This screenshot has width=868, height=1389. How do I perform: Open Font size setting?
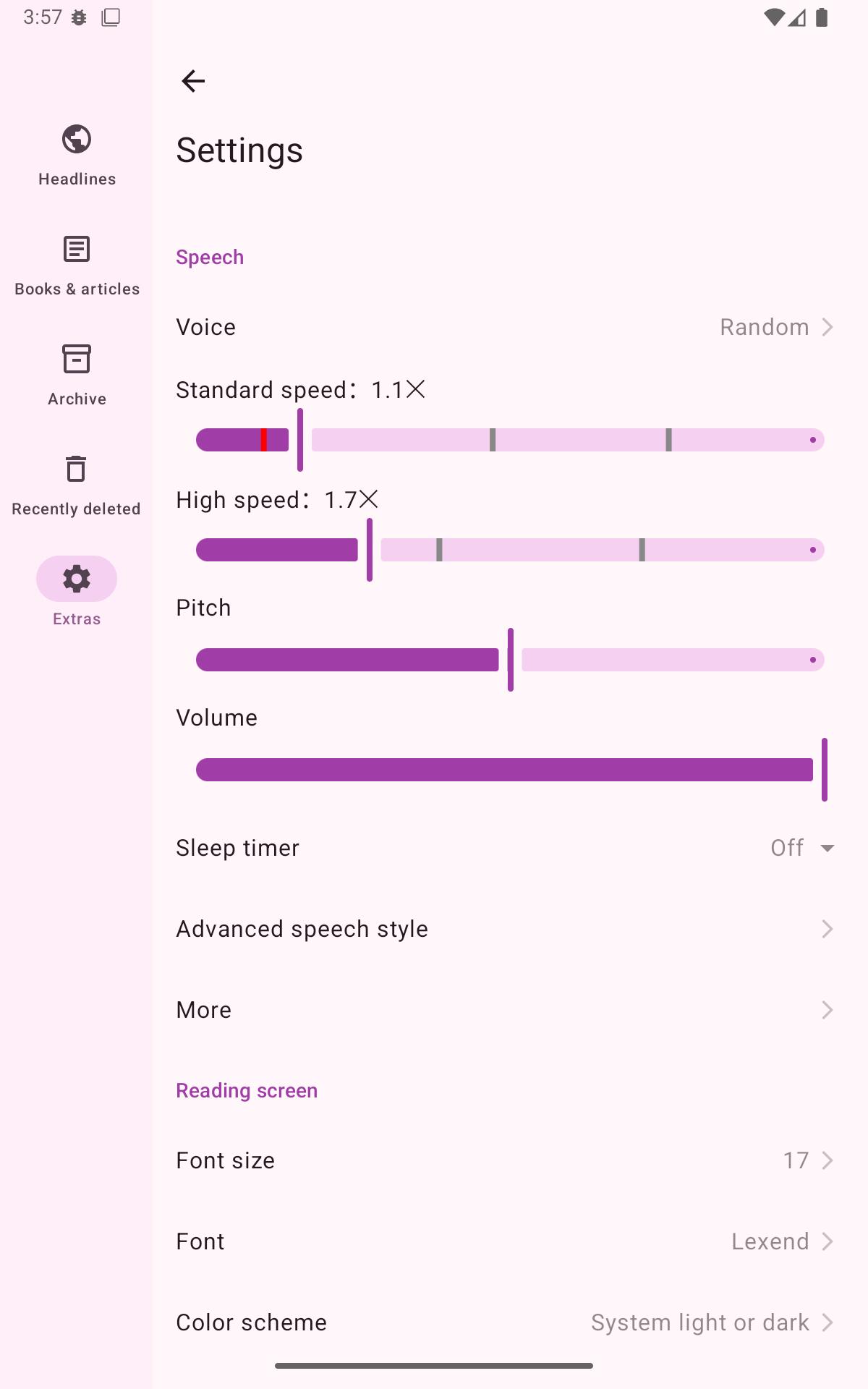pyautogui.click(x=505, y=1160)
